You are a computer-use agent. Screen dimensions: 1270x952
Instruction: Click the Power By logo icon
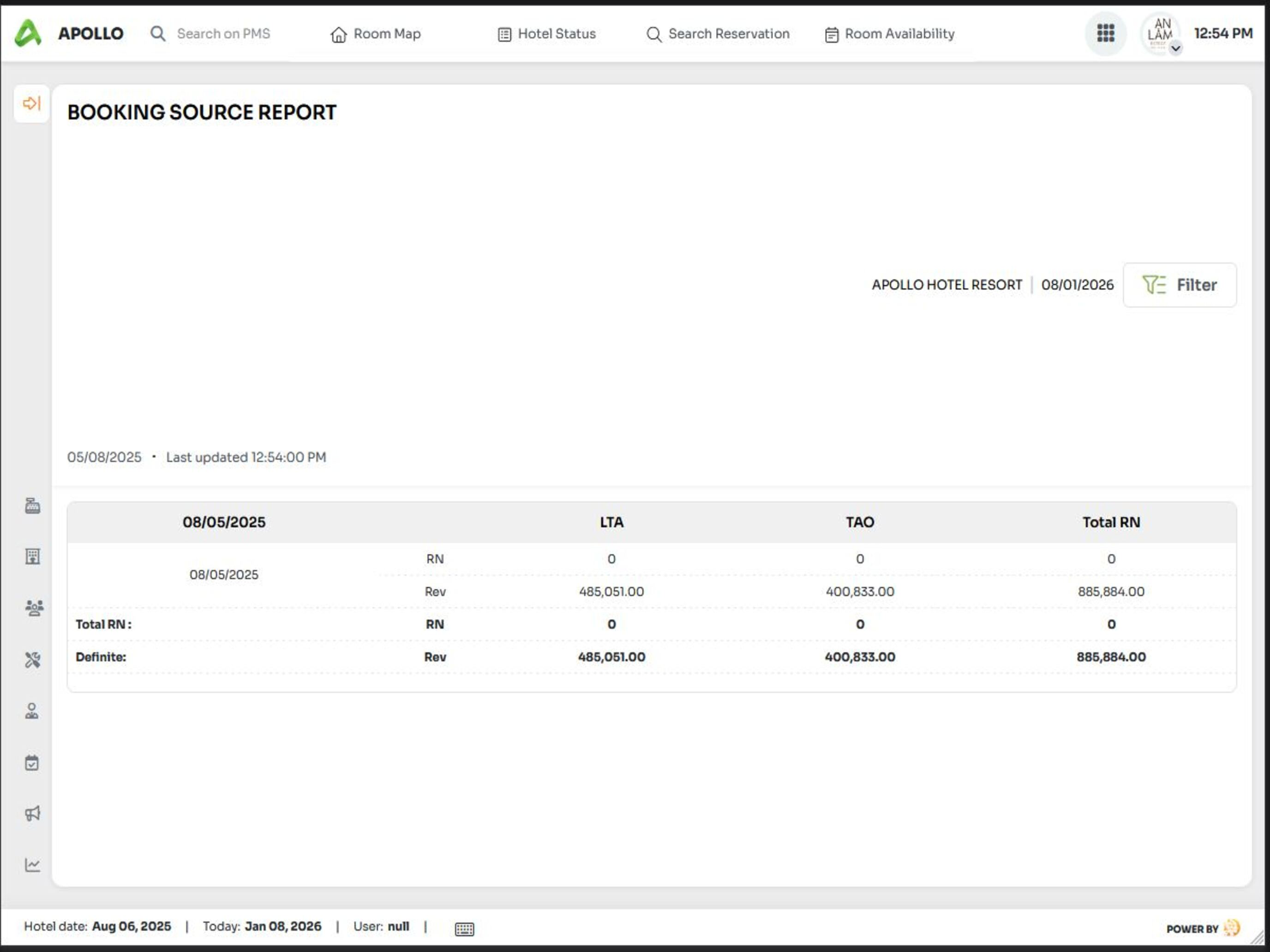(1232, 928)
